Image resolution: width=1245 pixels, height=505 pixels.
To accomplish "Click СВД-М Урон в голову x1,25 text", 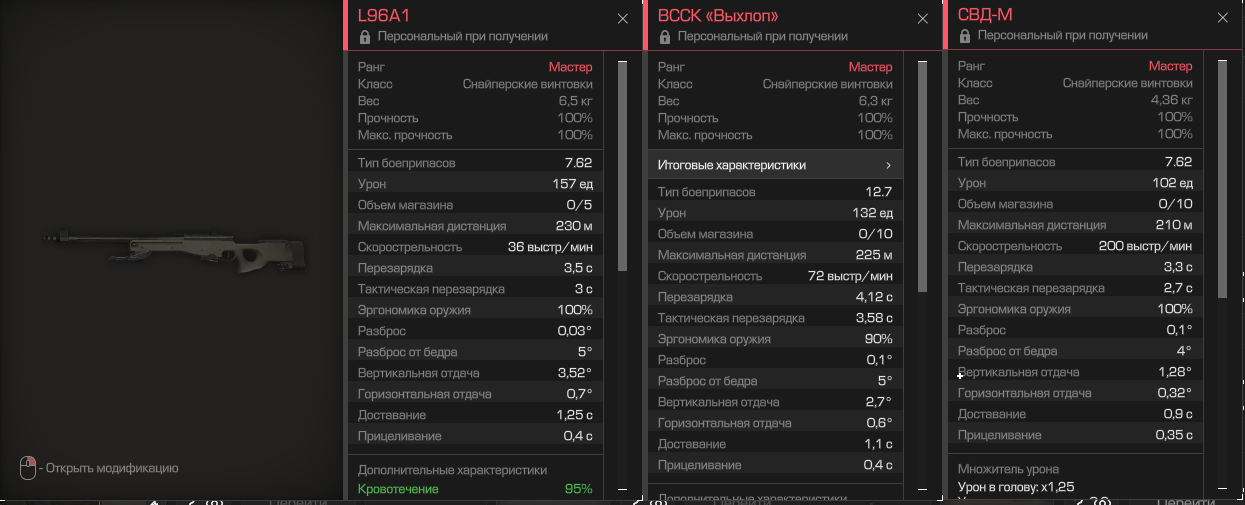I will [x=1016, y=488].
